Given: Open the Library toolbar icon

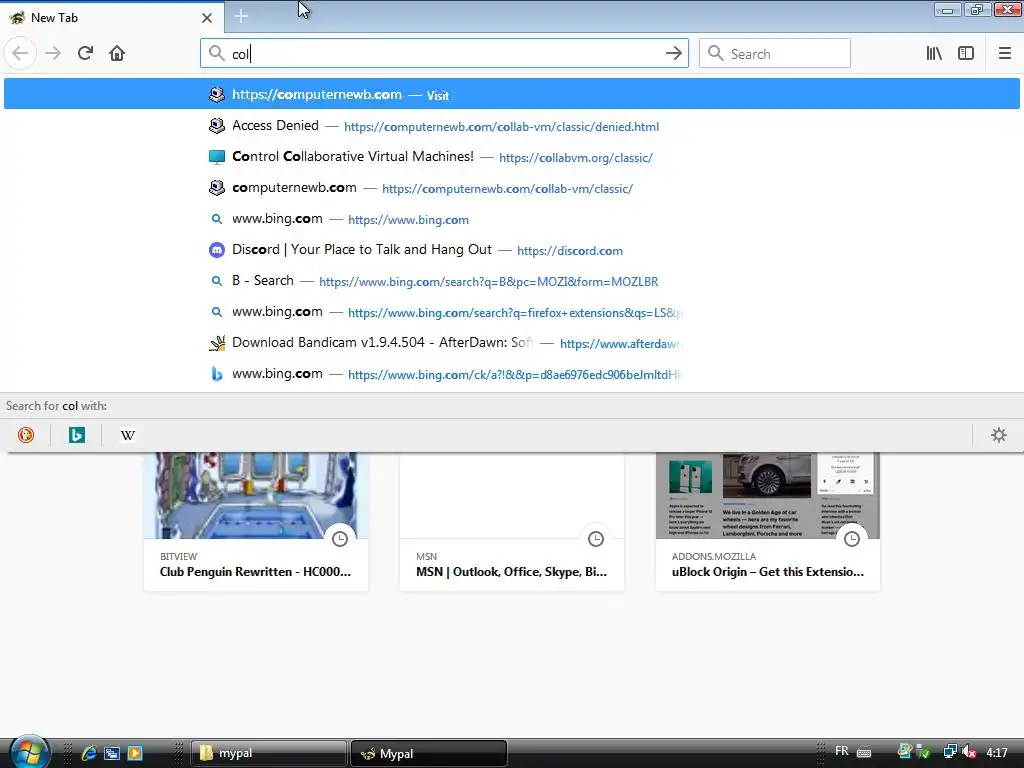Looking at the screenshot, I should coord(934,53).
